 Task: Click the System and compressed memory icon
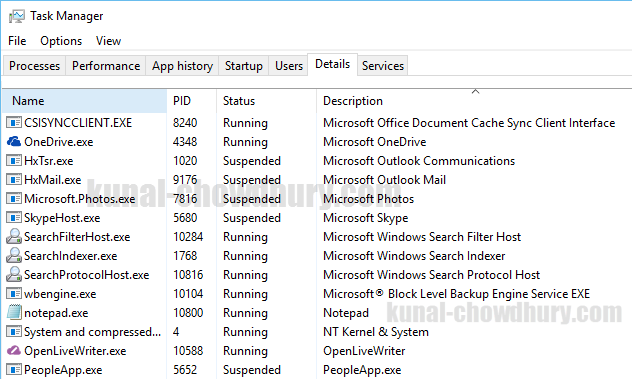coord(14,331)
